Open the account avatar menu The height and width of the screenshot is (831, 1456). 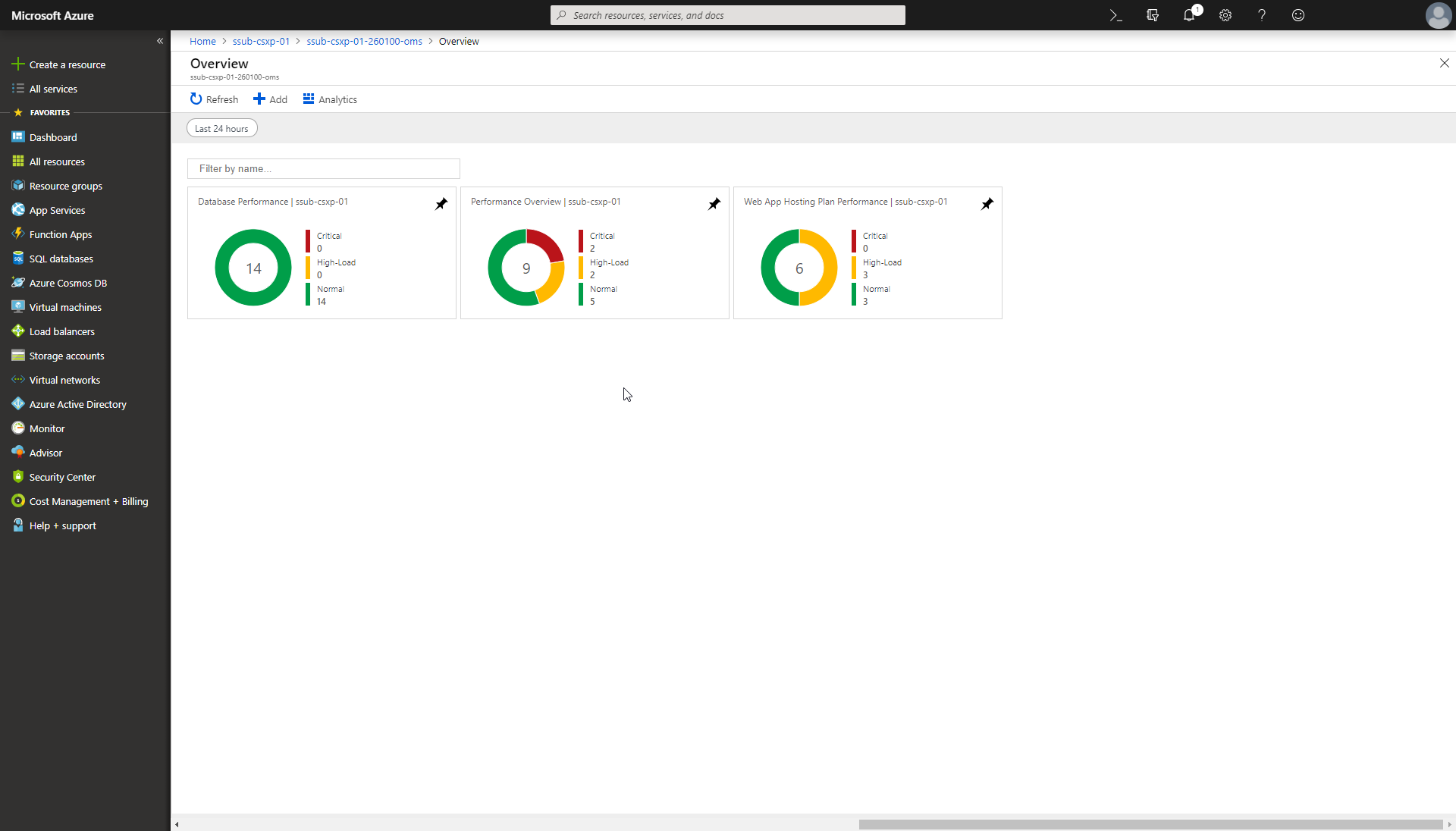[1438, 15]
